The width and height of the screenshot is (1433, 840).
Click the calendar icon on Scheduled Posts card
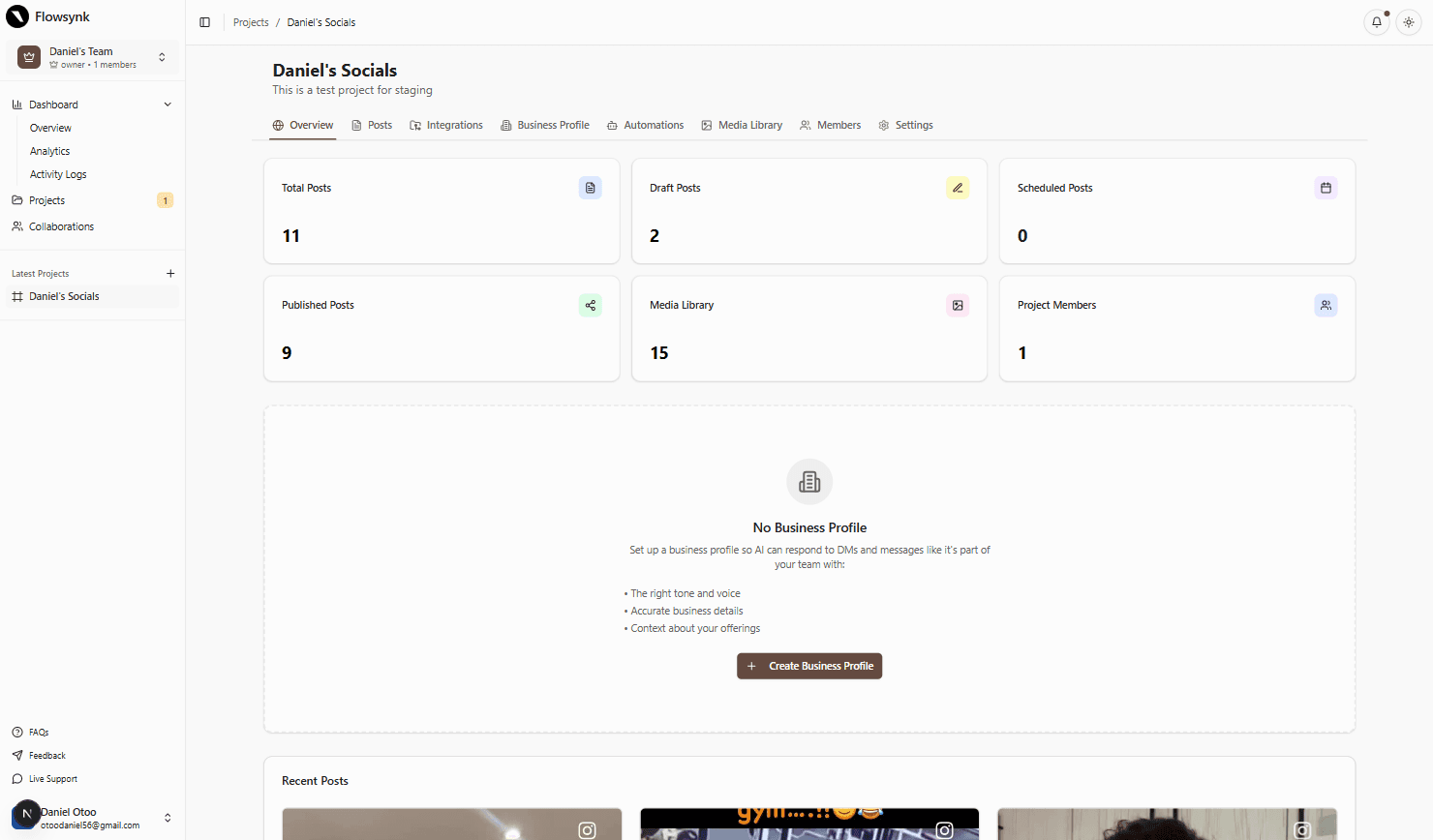1326,187
